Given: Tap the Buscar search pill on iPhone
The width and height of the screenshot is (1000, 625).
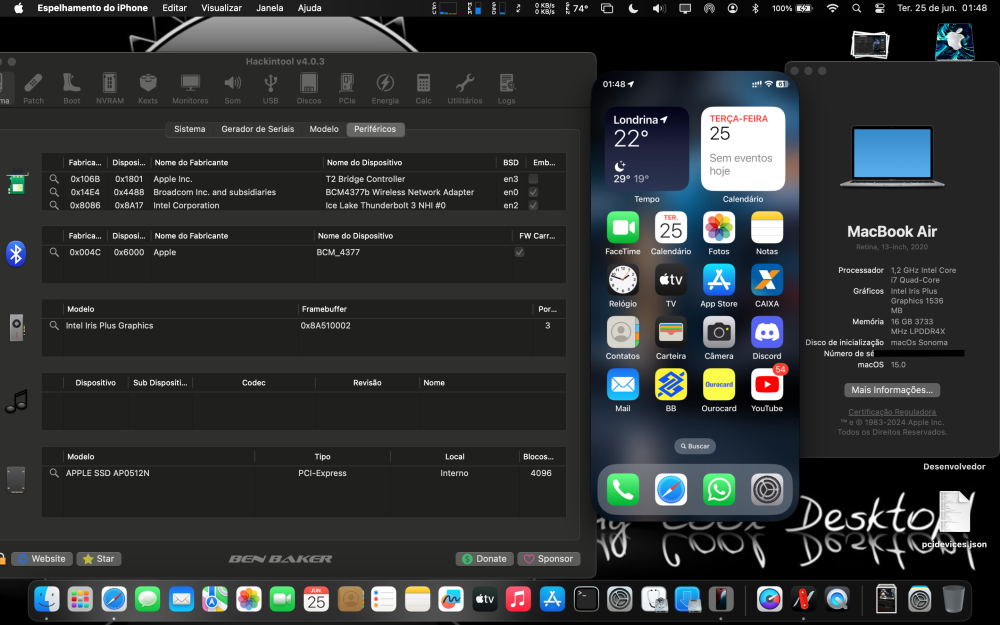Looking at the screenshot, I should coord(695,446).
